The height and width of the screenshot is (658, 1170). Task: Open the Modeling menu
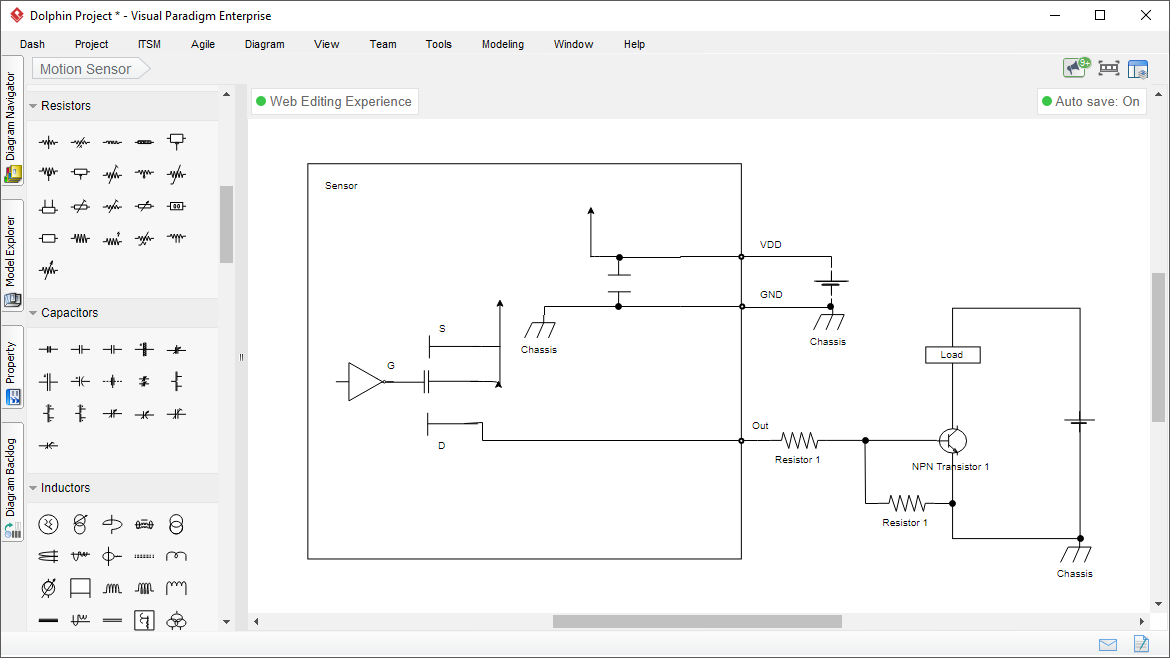[x=502, y=44]
